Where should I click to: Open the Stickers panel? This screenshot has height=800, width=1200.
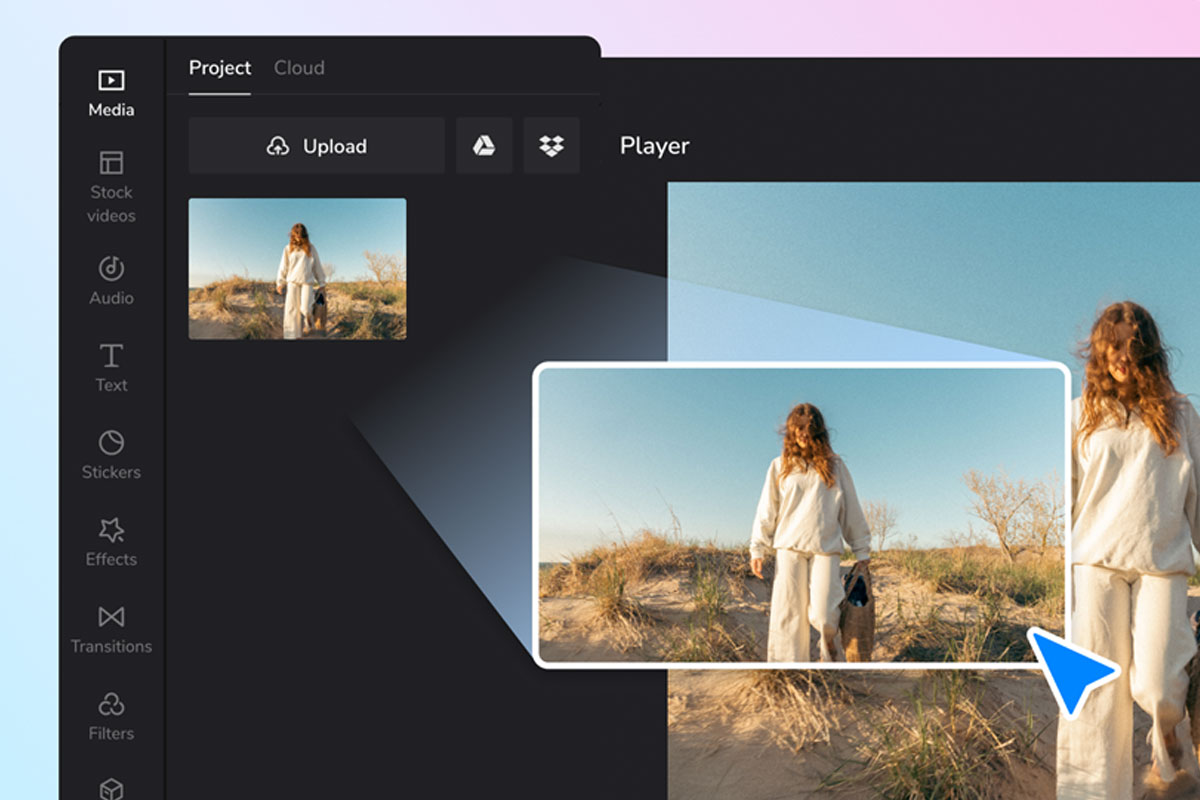point(111,454)
